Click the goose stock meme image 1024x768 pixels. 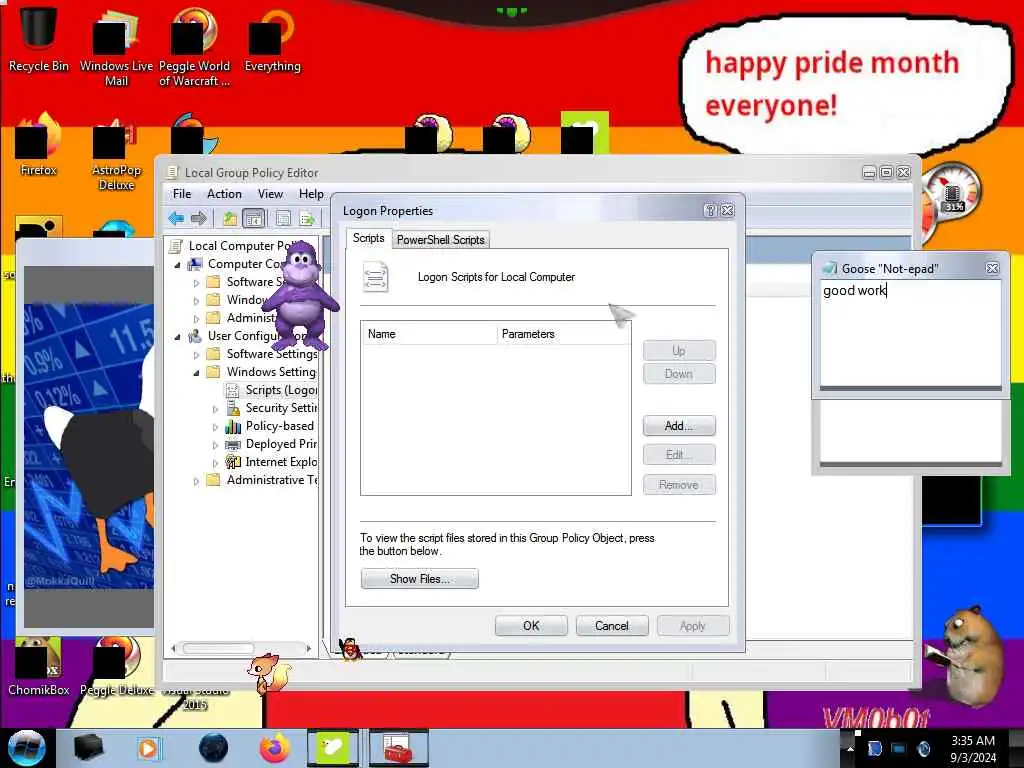[89, 446]
